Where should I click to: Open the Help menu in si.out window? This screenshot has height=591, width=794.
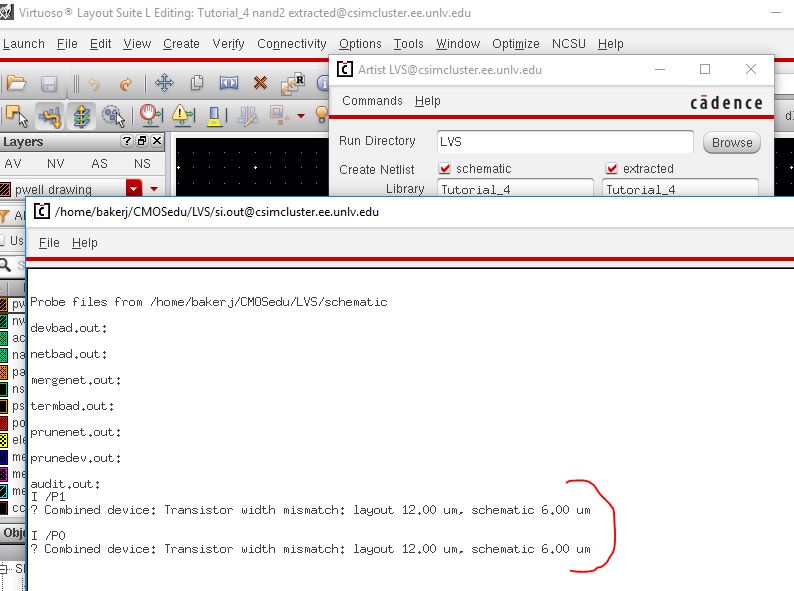tap(85, 243)
